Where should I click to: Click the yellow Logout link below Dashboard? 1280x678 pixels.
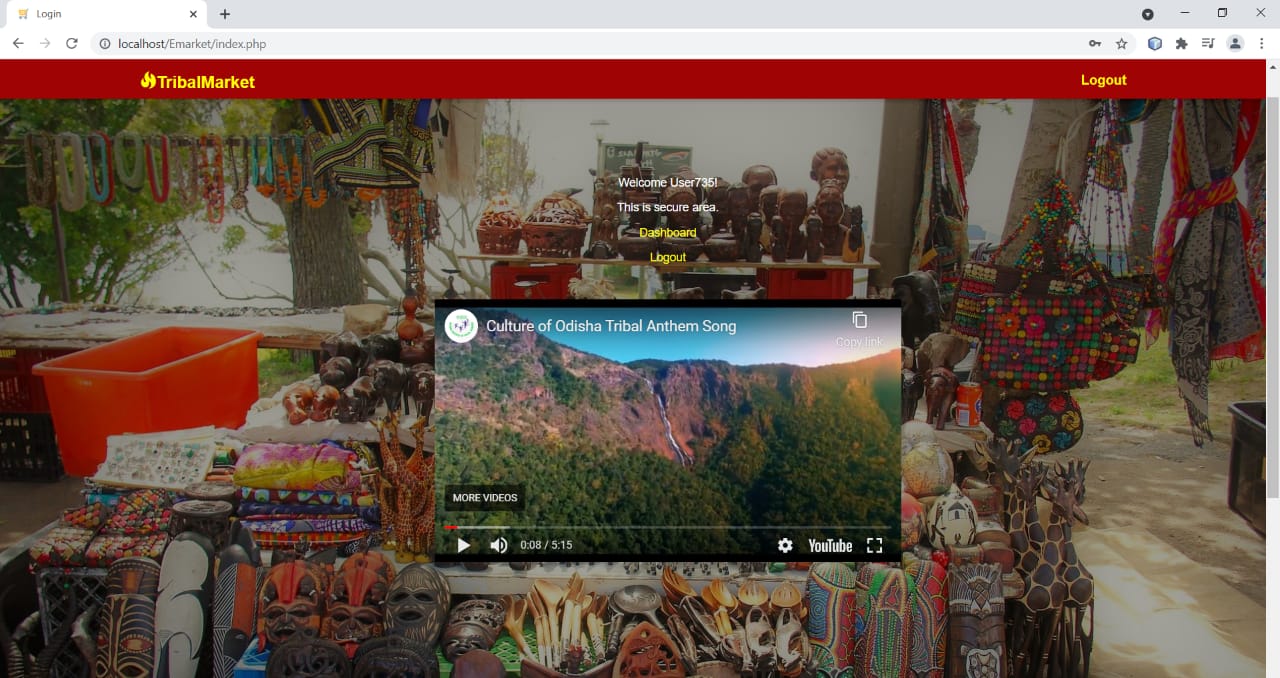pos(667,257)
